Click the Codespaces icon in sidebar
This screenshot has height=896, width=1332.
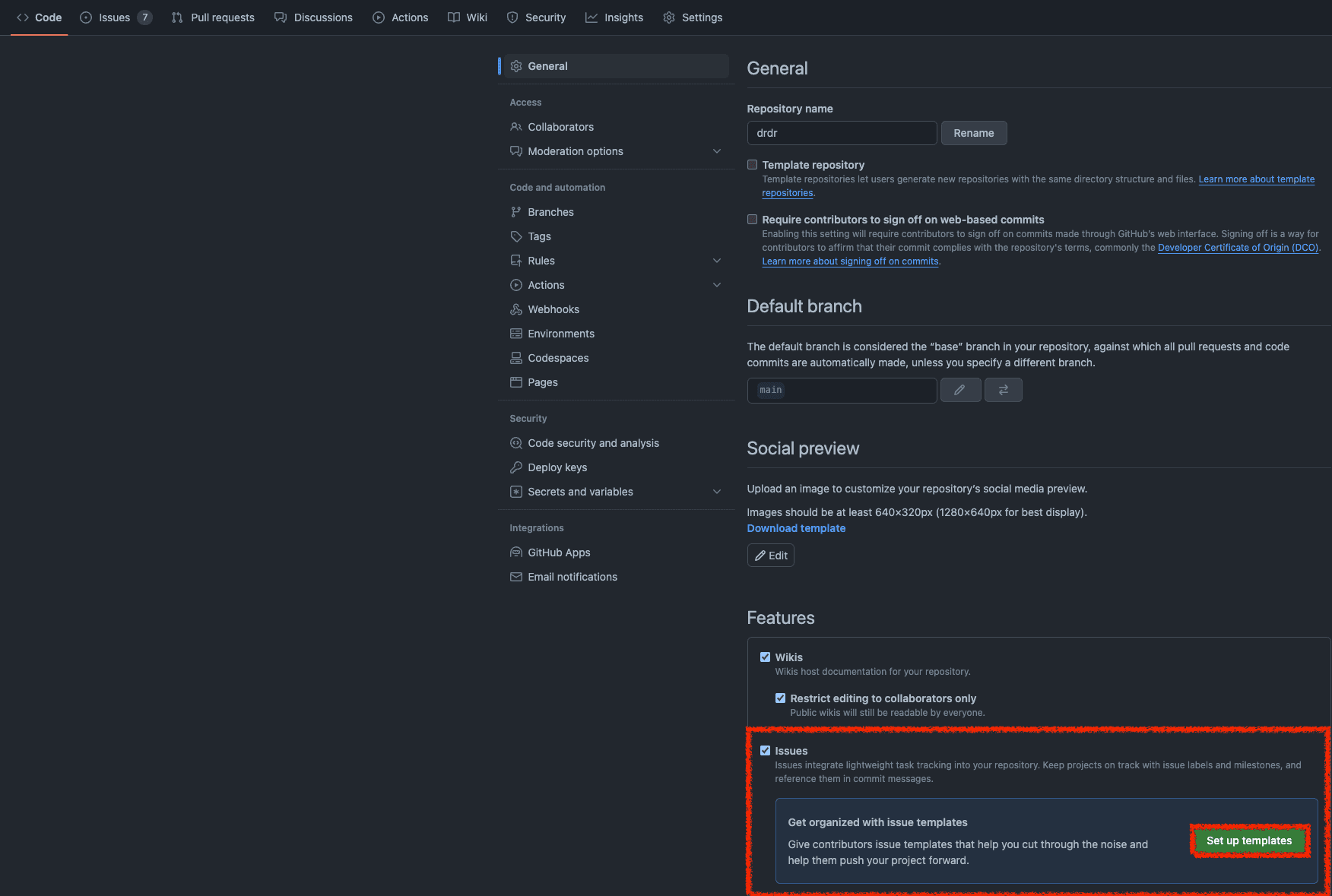tap(516, 358)
